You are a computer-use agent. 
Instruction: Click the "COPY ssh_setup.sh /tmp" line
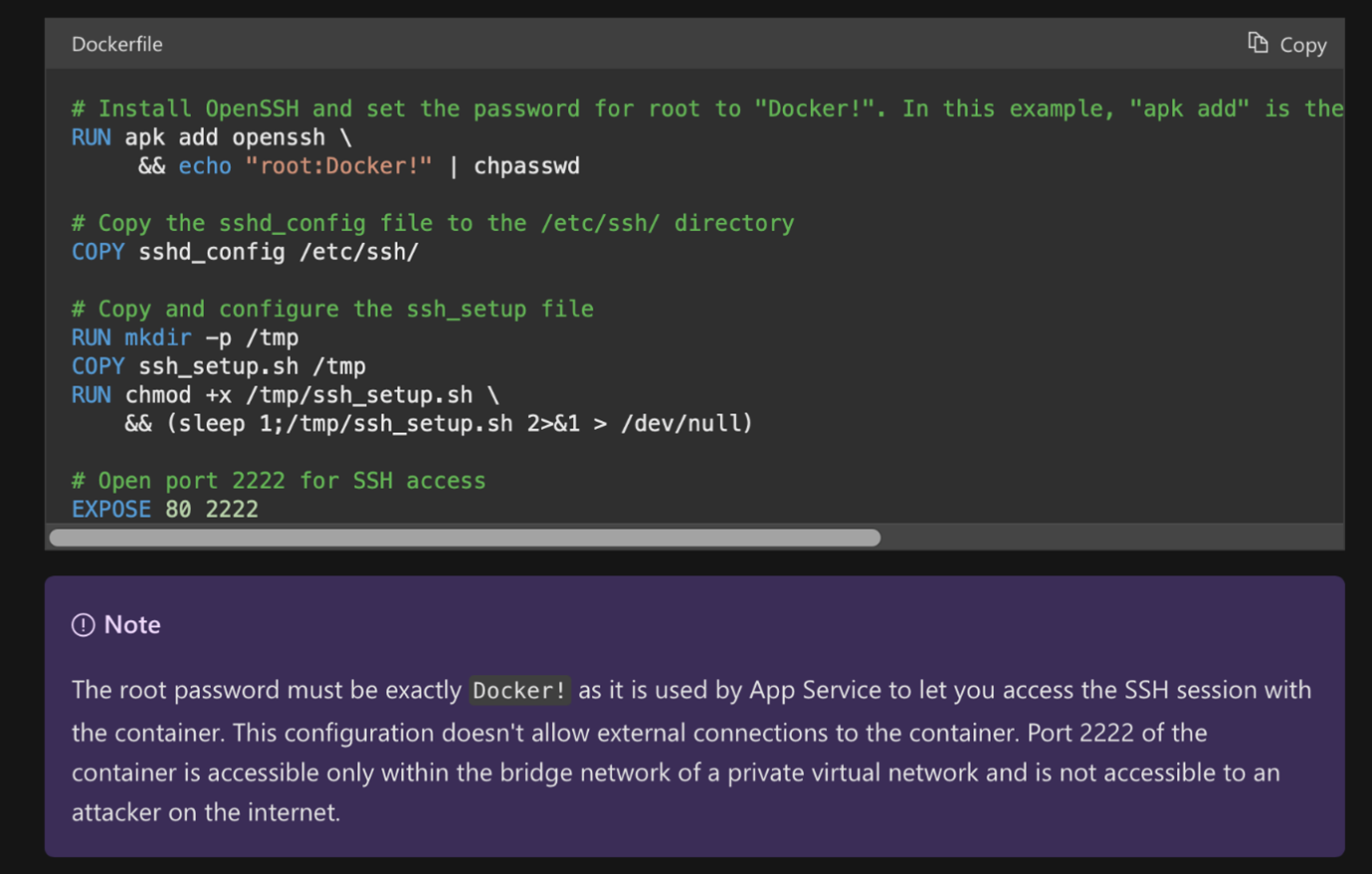[219, 366]
